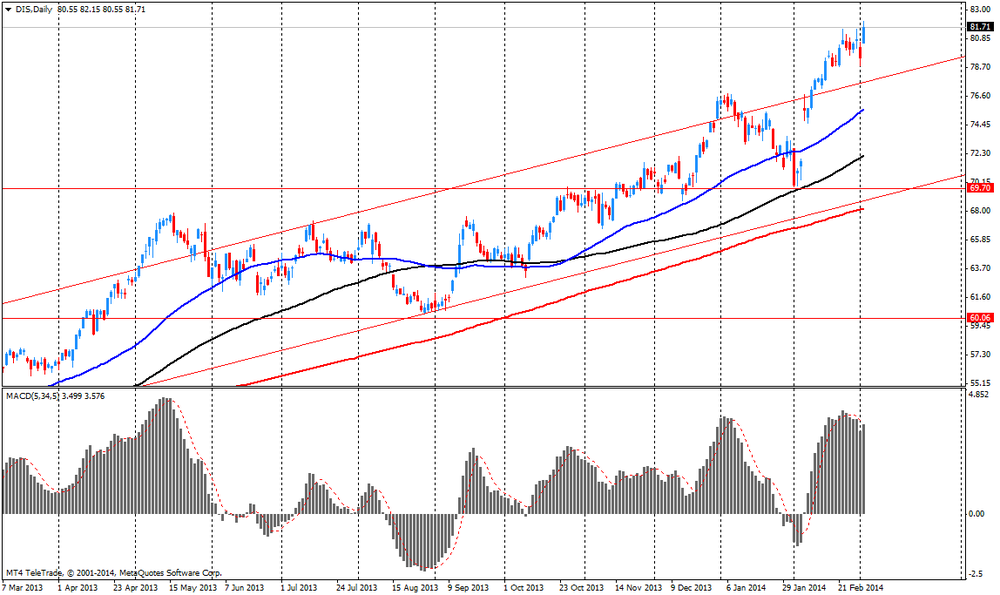
Task: Click the 6 Jan 2014 date label
Action: [746, 587]
